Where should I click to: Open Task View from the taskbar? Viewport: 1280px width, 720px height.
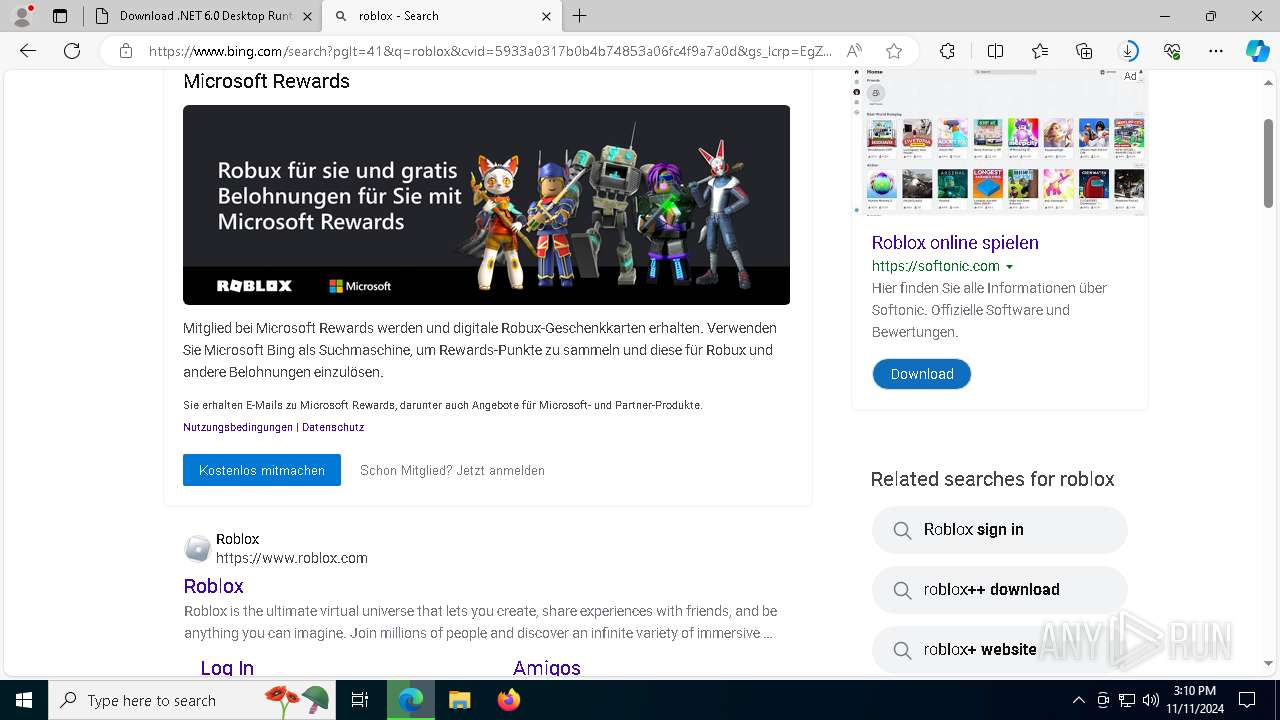pyautogui.click(x=360, y=700)
